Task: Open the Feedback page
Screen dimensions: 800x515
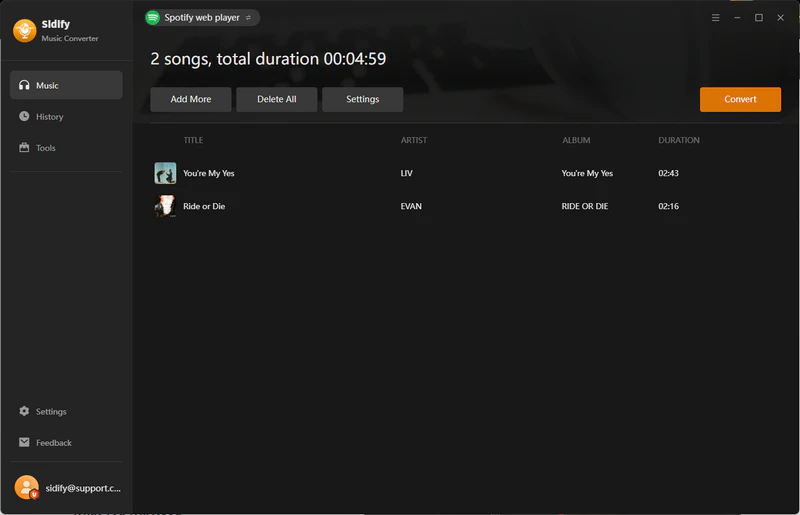Action: pyautogui.click(x=66, y=443)
